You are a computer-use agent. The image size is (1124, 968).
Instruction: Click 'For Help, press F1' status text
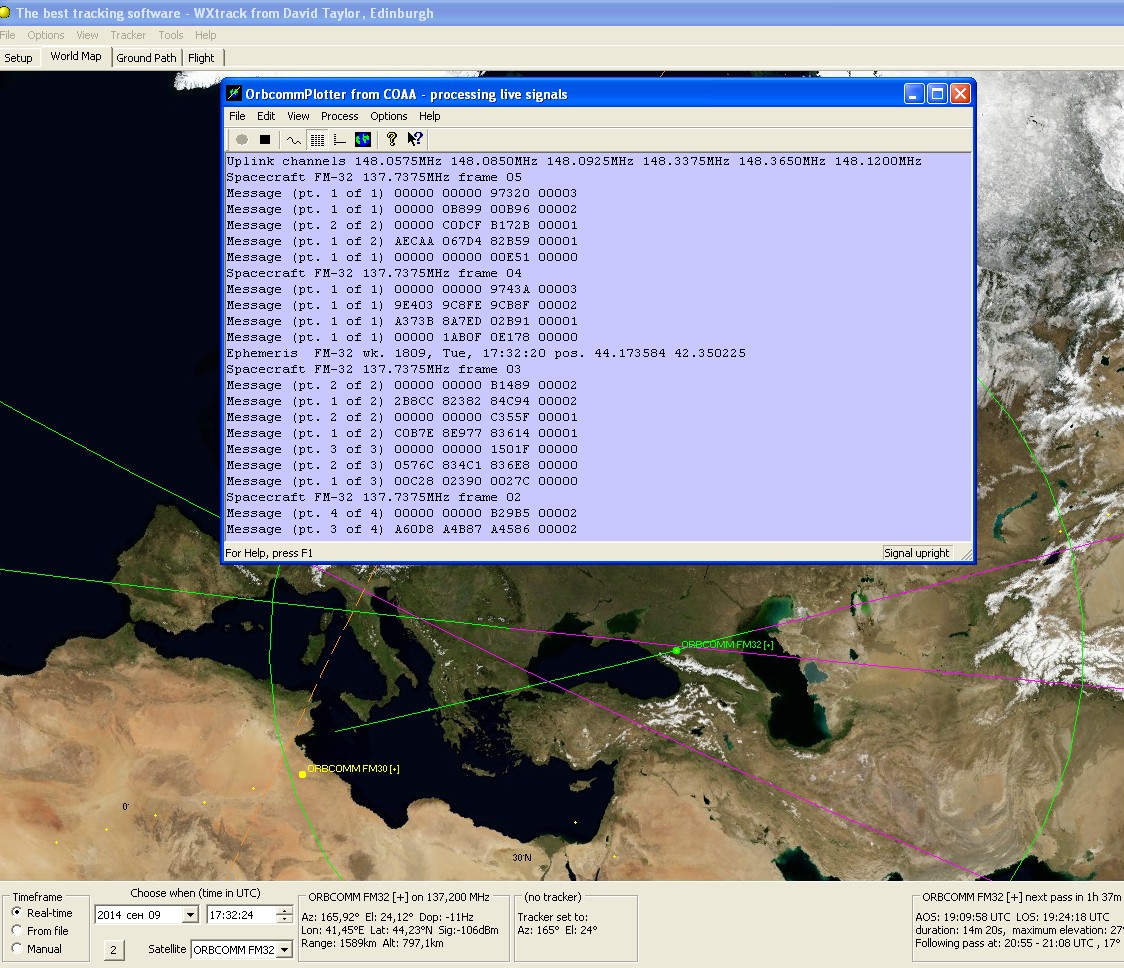pyautogui.click(x=269, y=553)
